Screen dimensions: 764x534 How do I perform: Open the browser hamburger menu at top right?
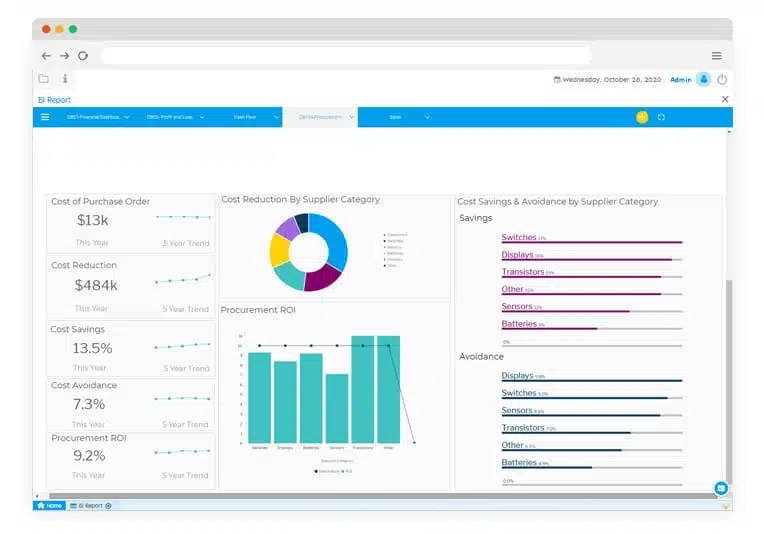tap(716, 56)
